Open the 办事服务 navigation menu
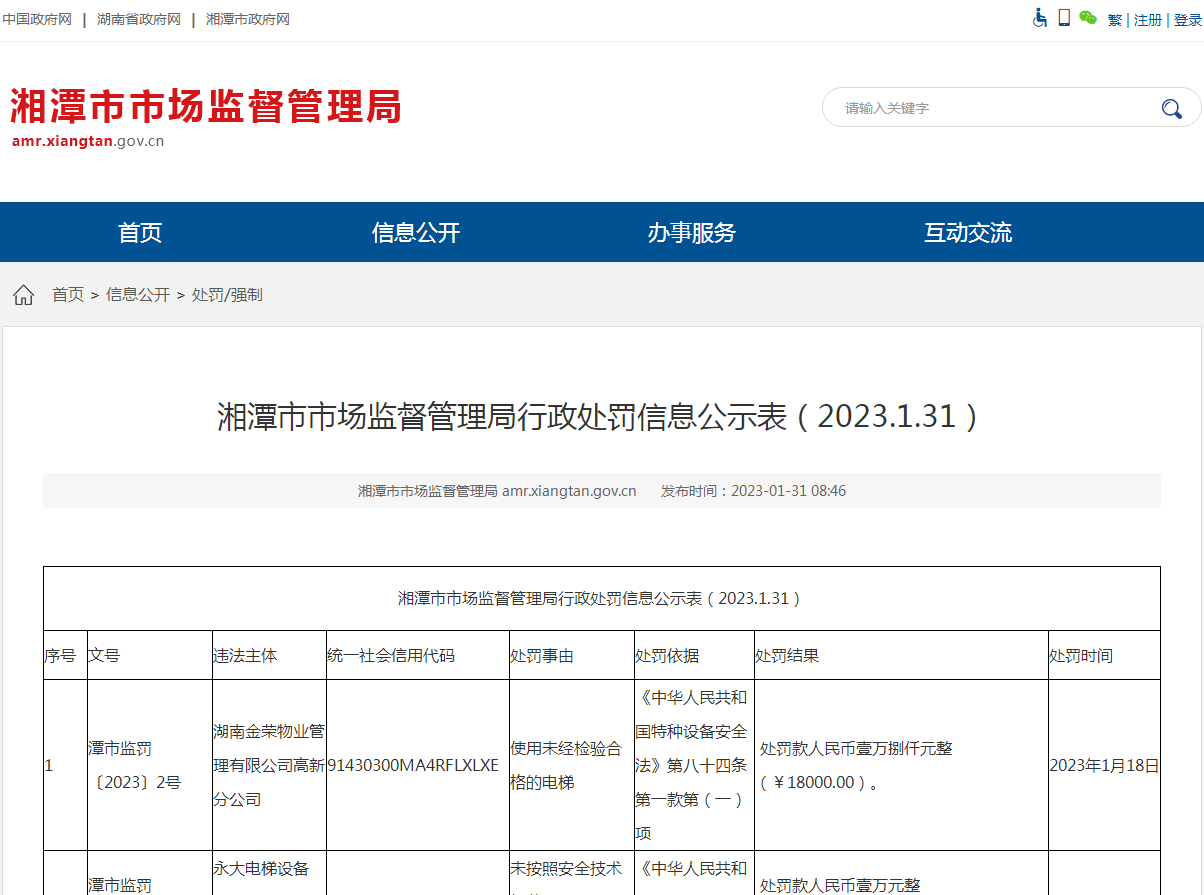The width and height of the screenshot is (1204, 895). 692,232
